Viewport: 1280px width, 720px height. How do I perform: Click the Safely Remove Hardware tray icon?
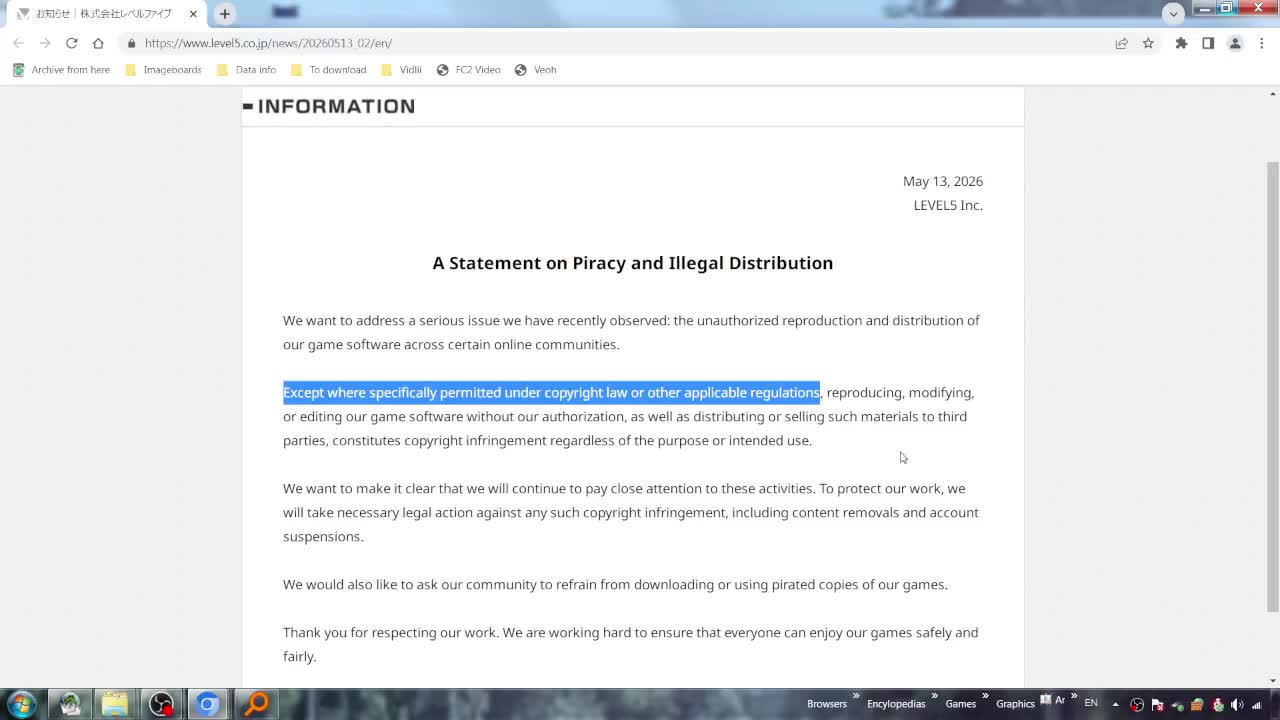pos(1178,704)
